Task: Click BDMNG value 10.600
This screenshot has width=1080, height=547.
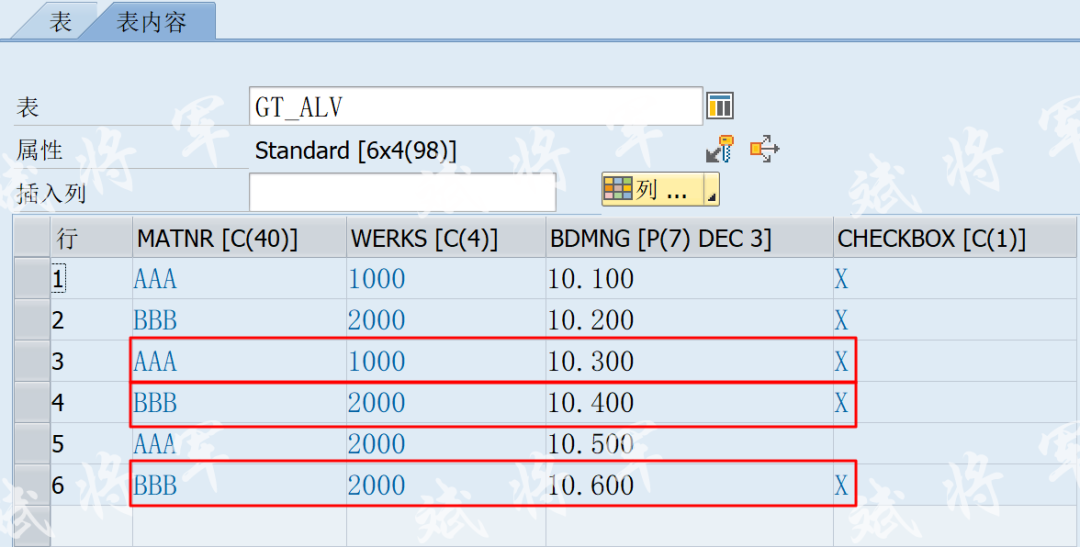Action: 591,486
